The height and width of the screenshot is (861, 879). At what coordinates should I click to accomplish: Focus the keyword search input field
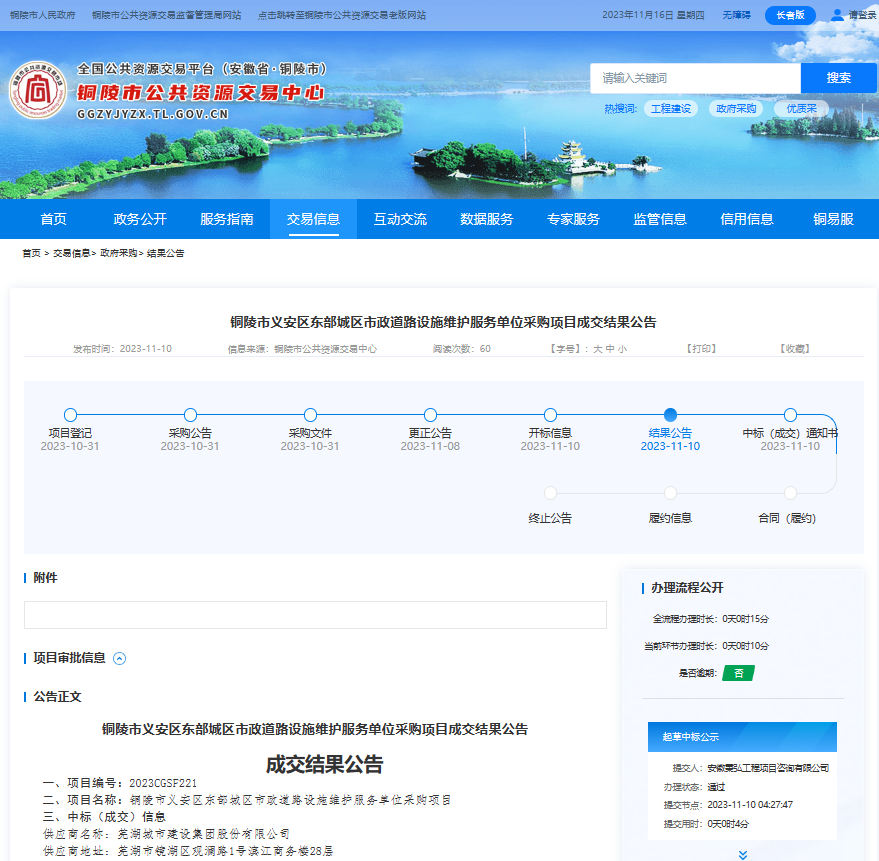[x=695, y=78]
